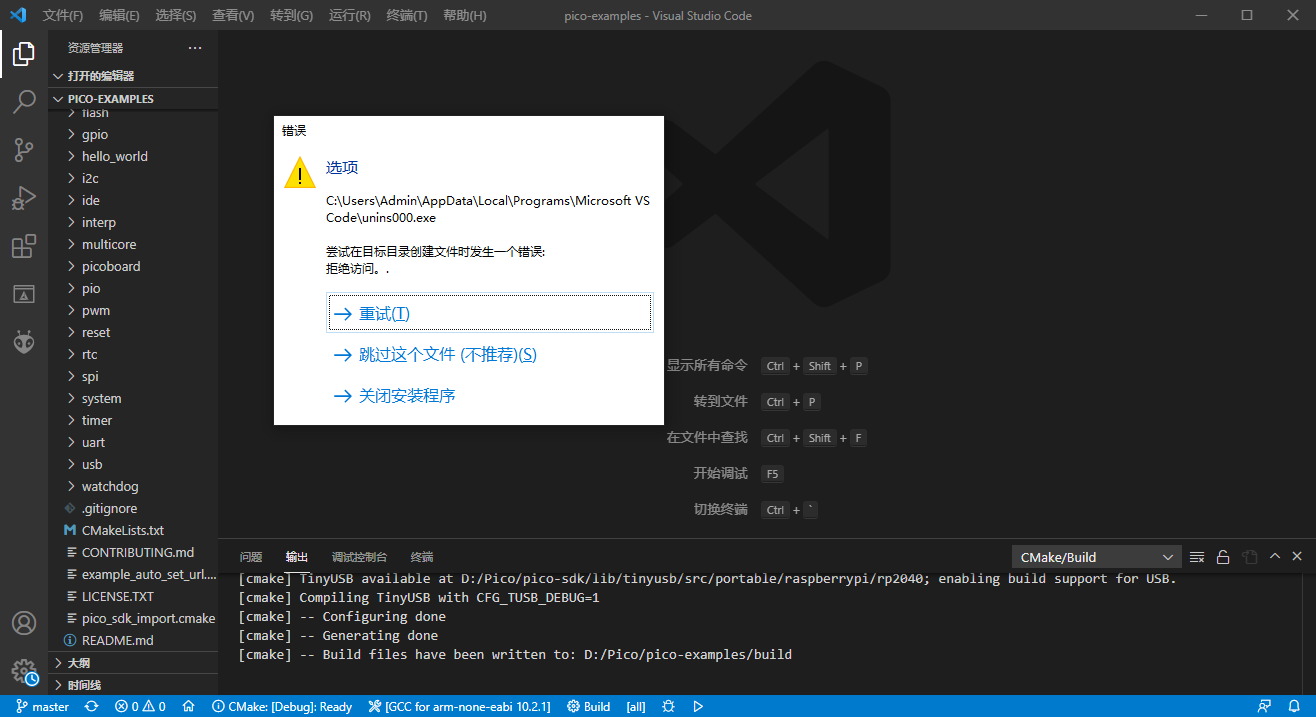
Task: Maximize the panel with the chevron-up icon
Action: 1275,557
